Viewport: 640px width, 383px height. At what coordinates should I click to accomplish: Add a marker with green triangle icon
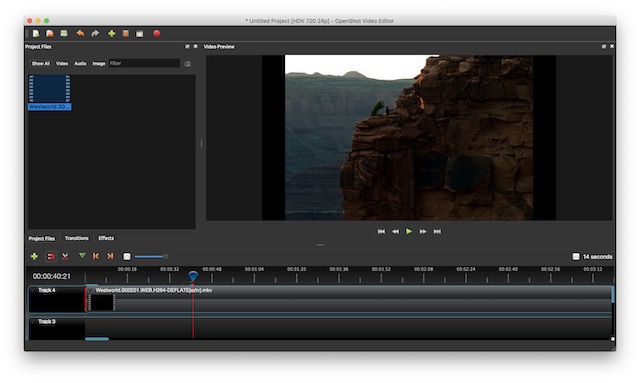82,256
